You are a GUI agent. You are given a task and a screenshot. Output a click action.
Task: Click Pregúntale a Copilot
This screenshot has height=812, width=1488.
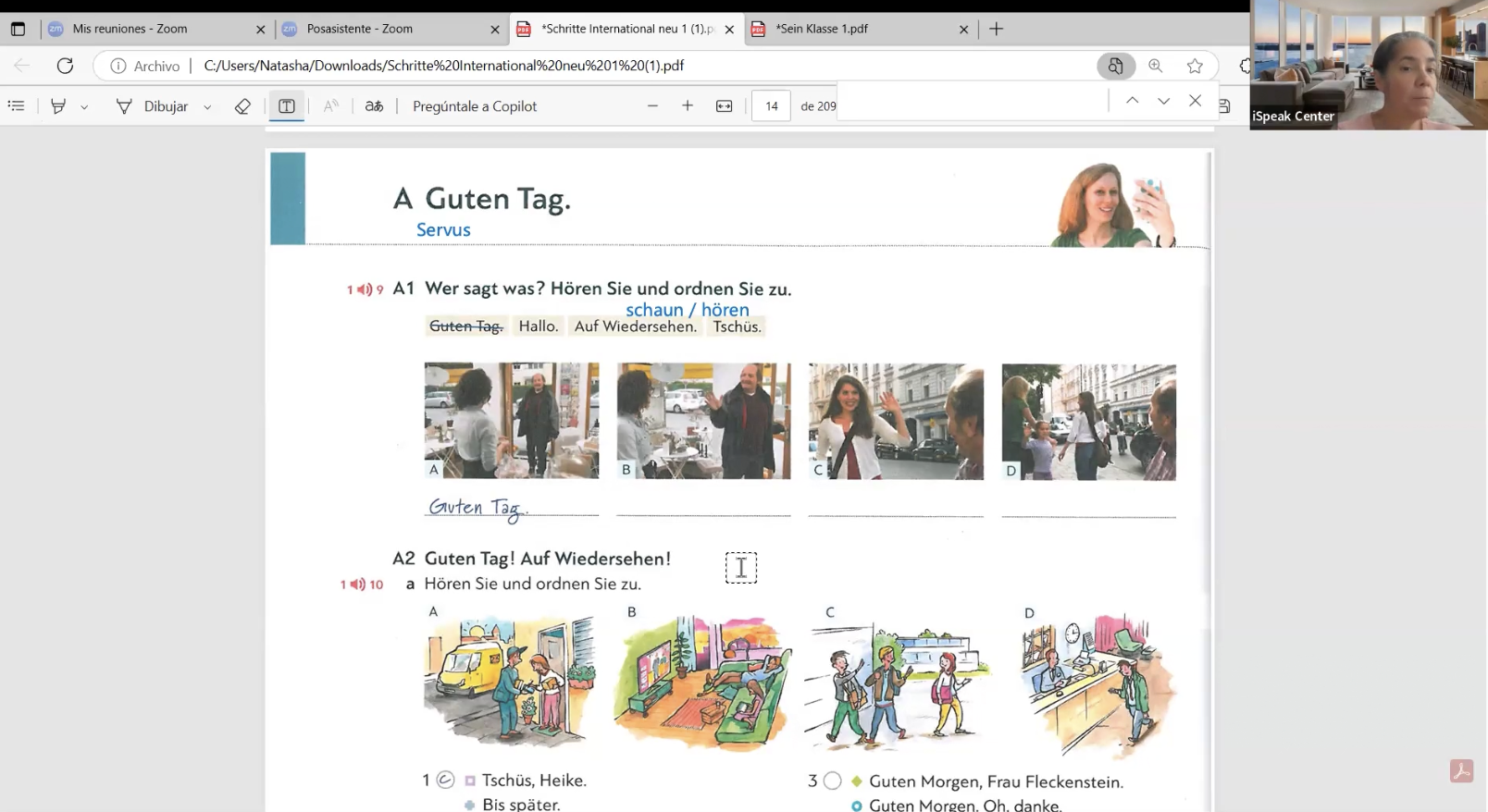click(474, 106)
